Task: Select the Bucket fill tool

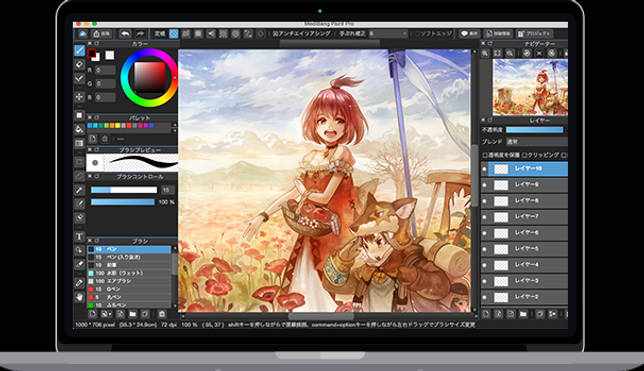Action: coord(80,129)
